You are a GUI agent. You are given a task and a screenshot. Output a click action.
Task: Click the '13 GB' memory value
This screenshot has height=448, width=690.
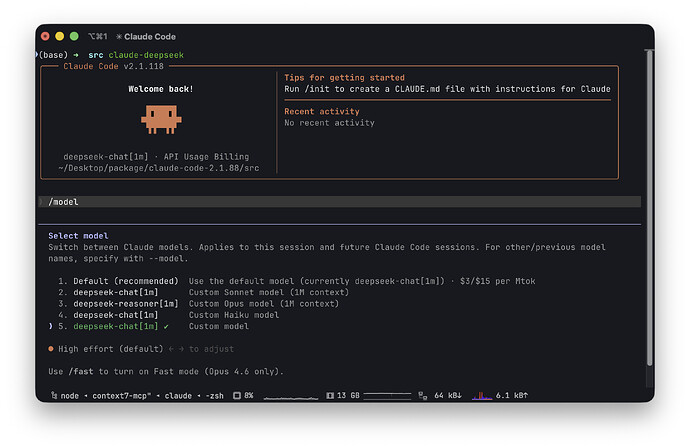click(348, 395)
